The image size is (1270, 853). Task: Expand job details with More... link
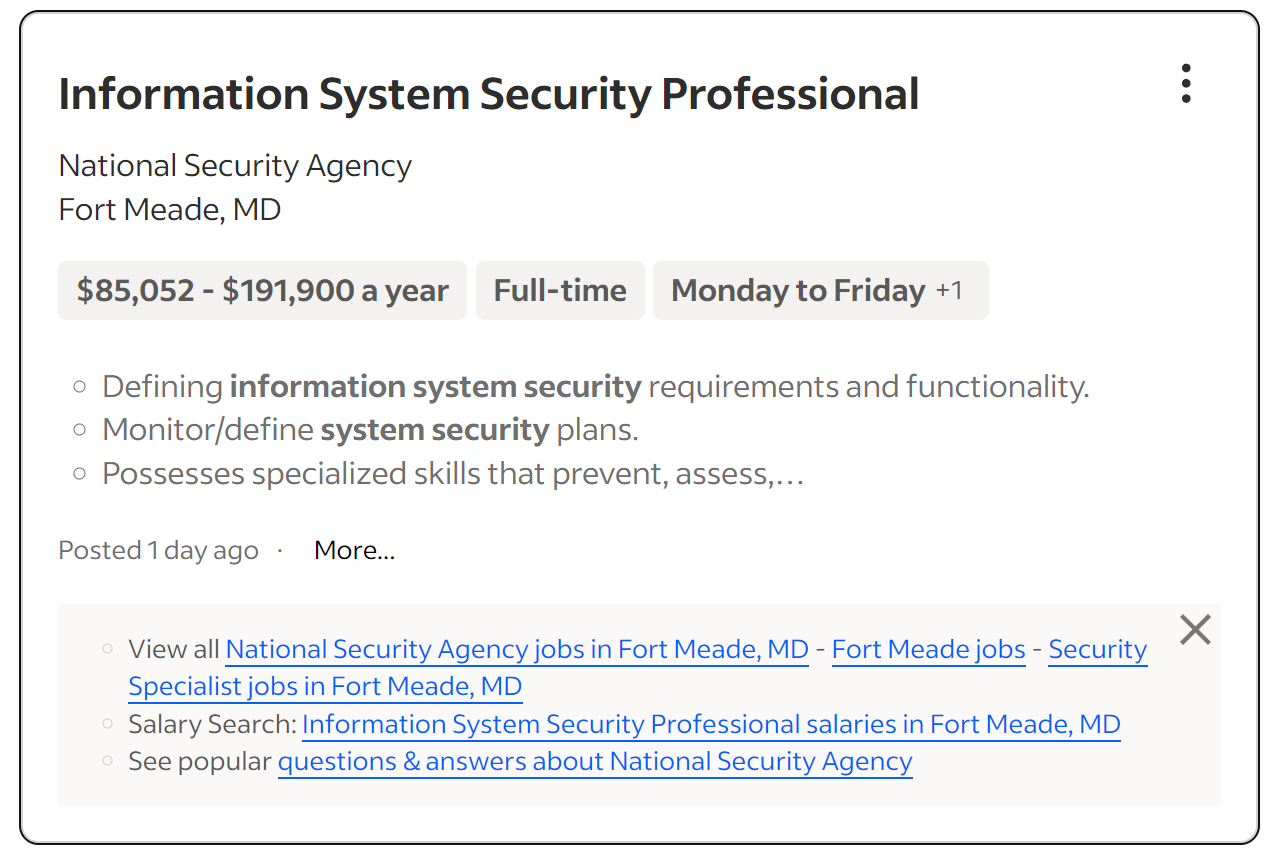coord(354,551)
